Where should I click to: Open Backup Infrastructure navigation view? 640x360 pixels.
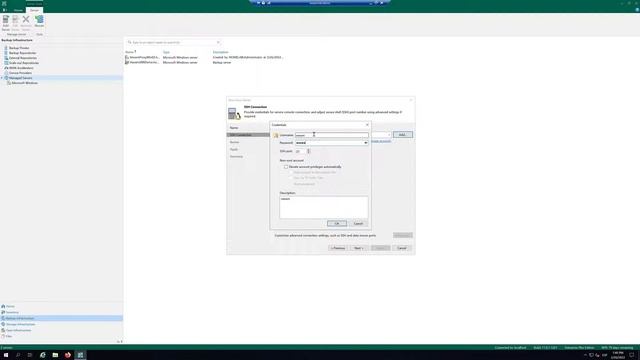61,318
